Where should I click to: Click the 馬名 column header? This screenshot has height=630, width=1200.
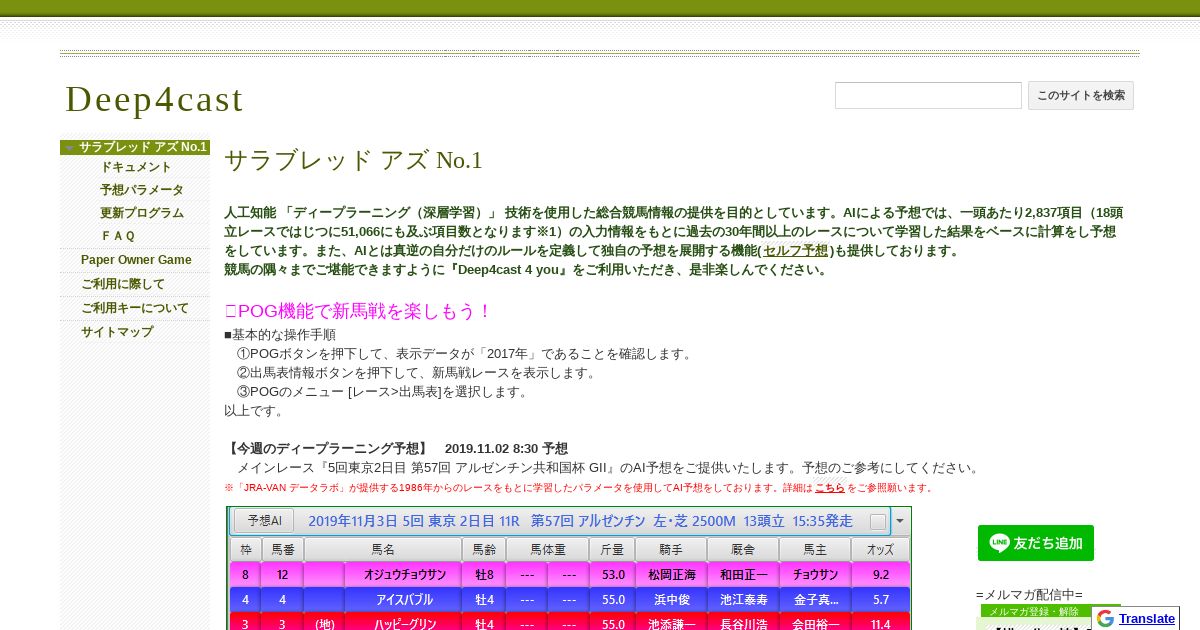point(383,549)
